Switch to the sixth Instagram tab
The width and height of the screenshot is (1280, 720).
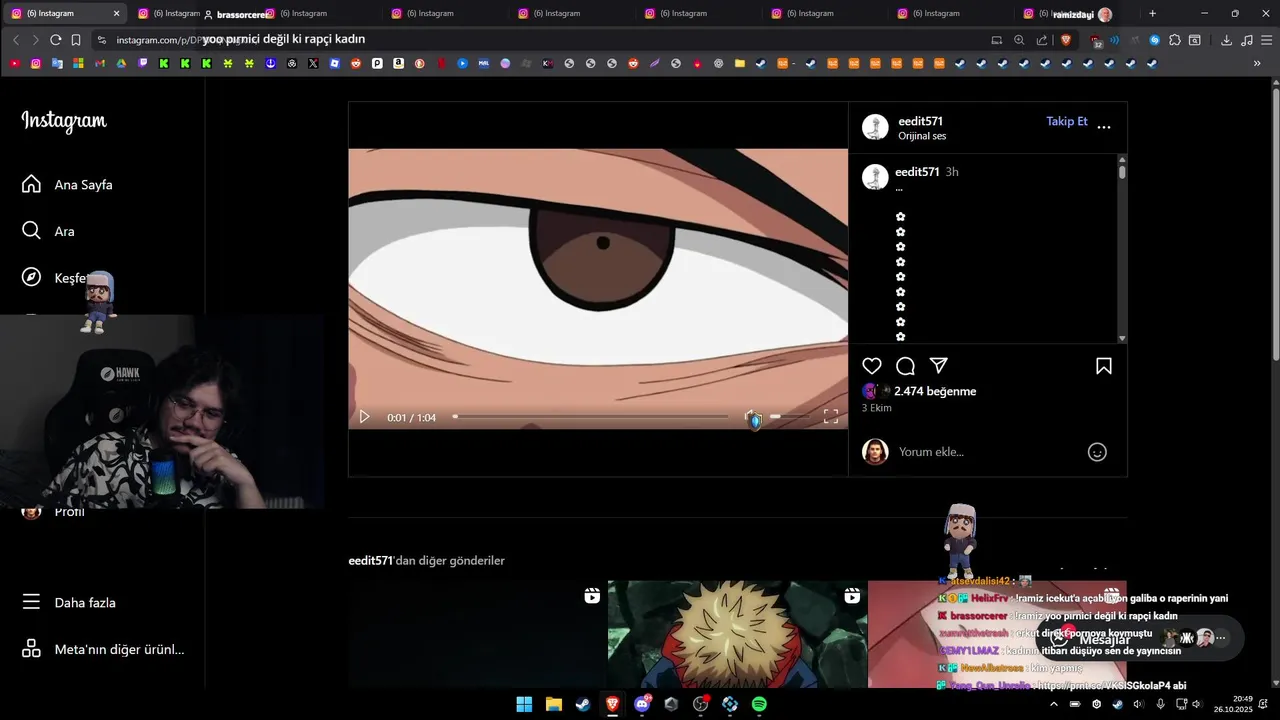[x=697, y=14]
